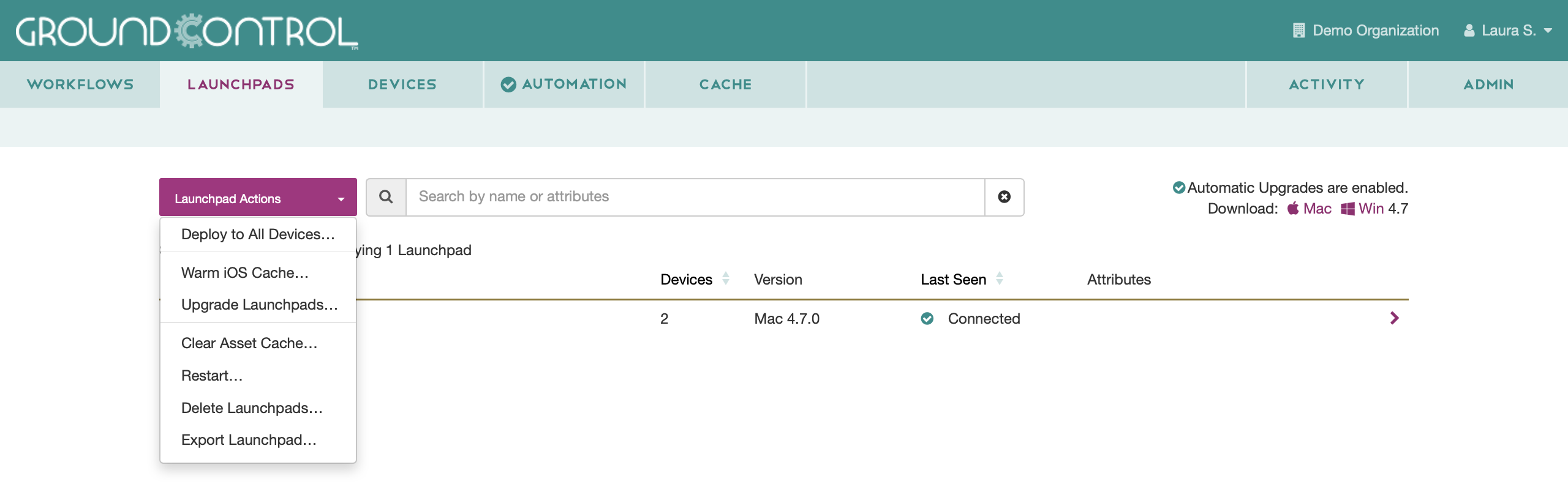Click the Automation checkmark icon
Viewport: 1568px width, 503px height.
click(508, 84)
